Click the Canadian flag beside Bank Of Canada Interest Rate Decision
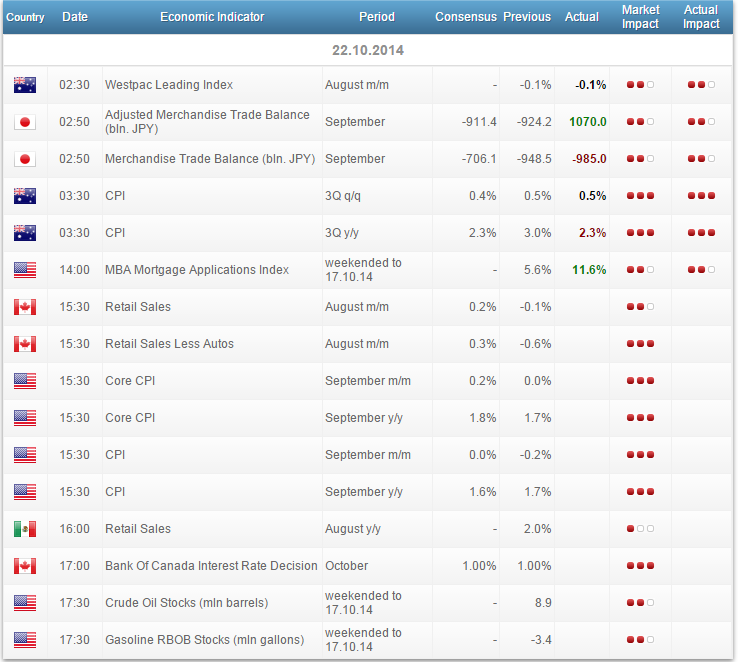The height and width of the screenshot is (662, 738). click(25, 566)
